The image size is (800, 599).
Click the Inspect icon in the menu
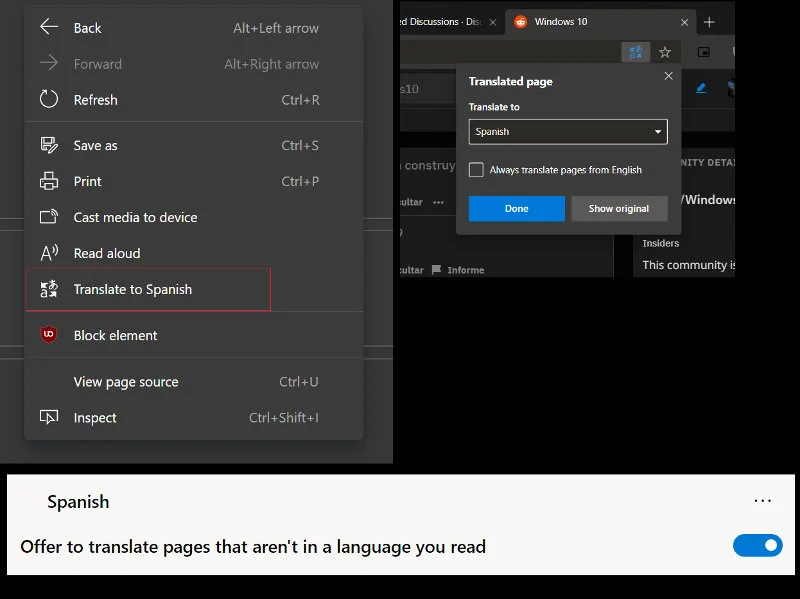coord(48,417)
